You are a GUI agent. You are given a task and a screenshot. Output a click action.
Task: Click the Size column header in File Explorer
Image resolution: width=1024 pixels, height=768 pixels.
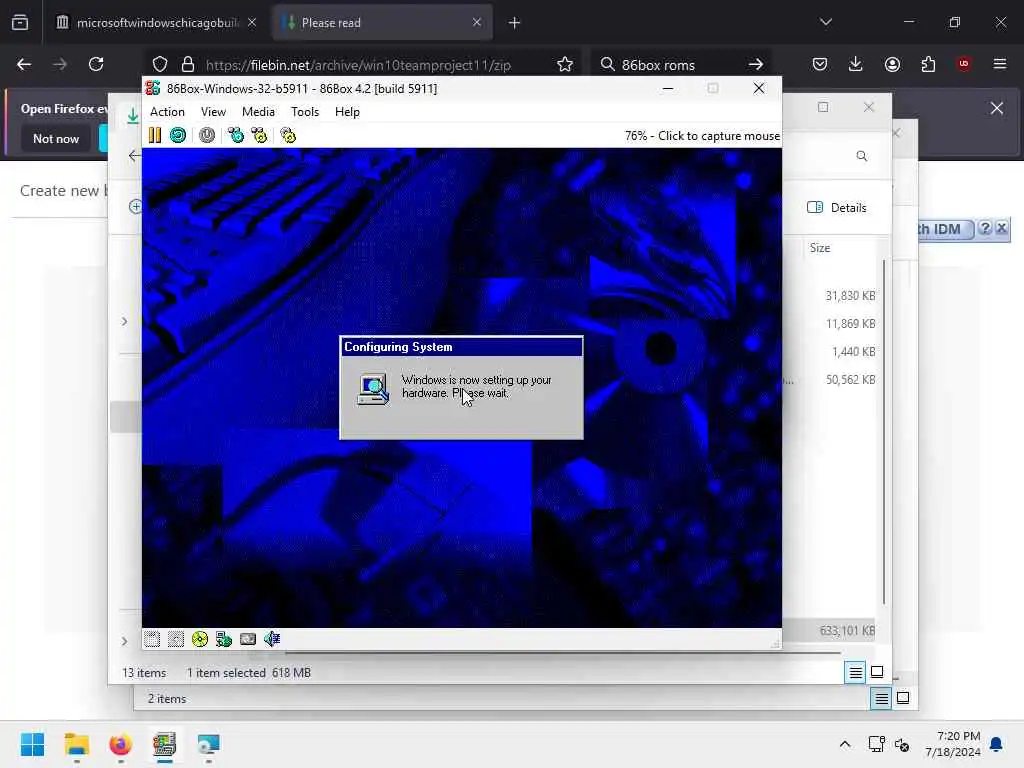(x=820, y=248)
